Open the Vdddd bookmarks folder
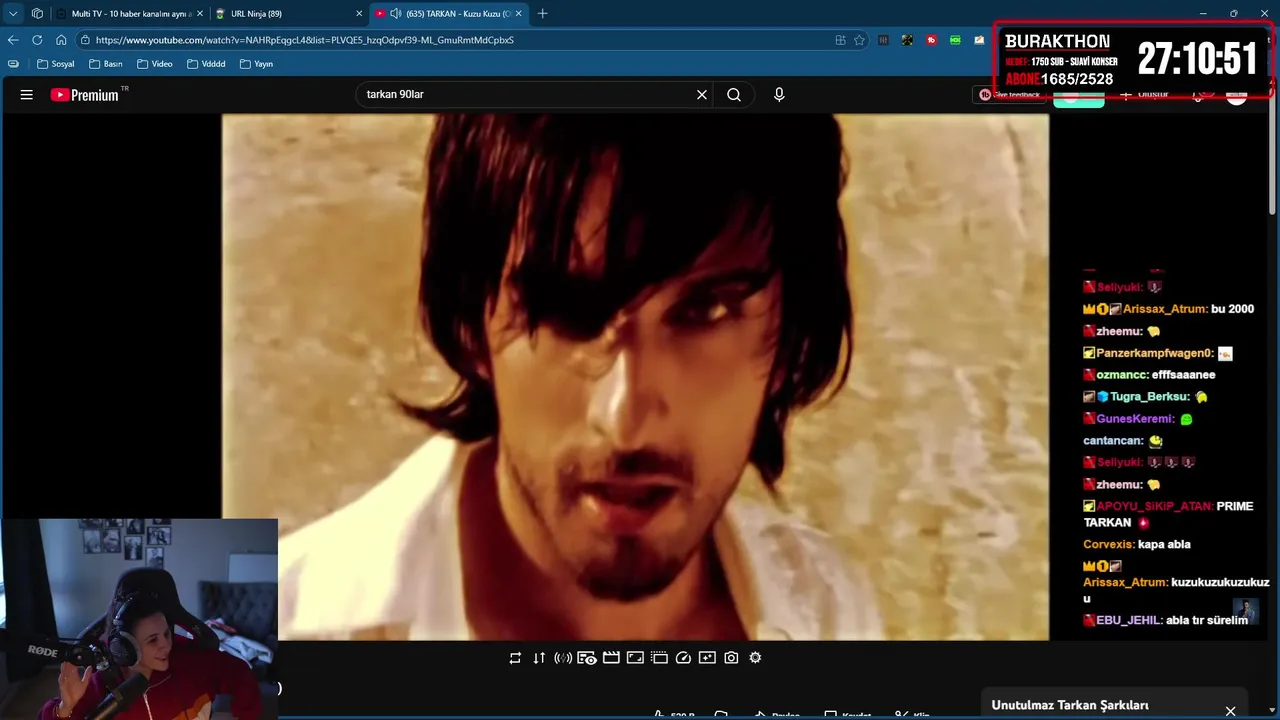The height and width of the screenshot is (720, 1280). (x=206, y=64)
